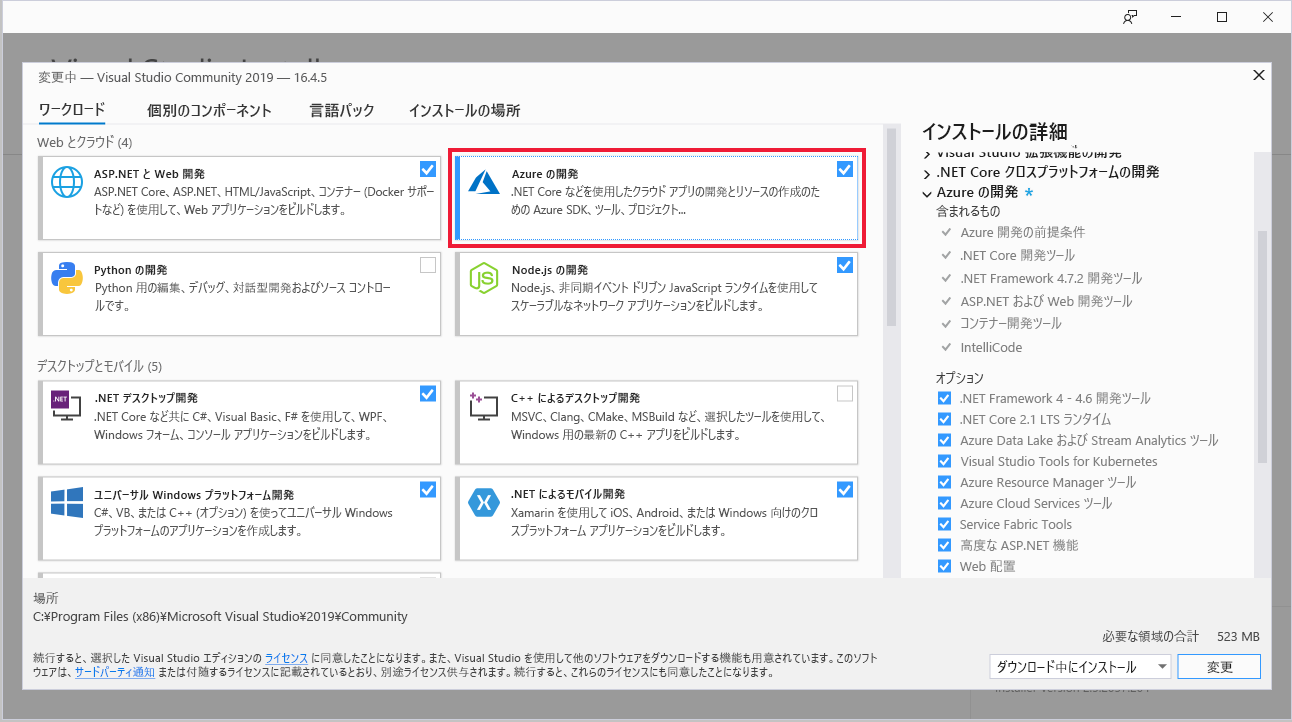
Task: Click the 変更 button
Action: point(1219,667)
